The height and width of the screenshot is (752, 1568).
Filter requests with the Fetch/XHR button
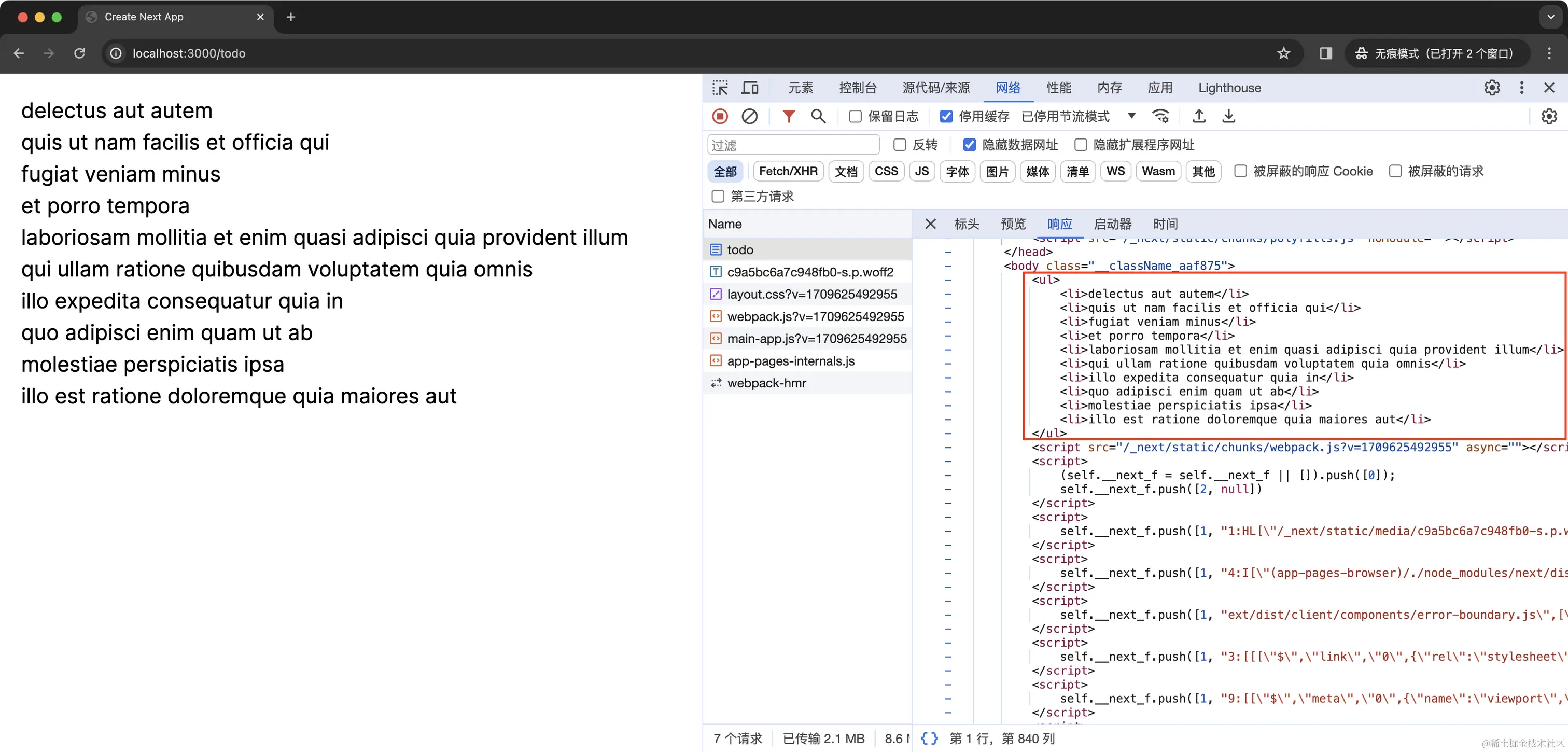[x=788, y=171]
